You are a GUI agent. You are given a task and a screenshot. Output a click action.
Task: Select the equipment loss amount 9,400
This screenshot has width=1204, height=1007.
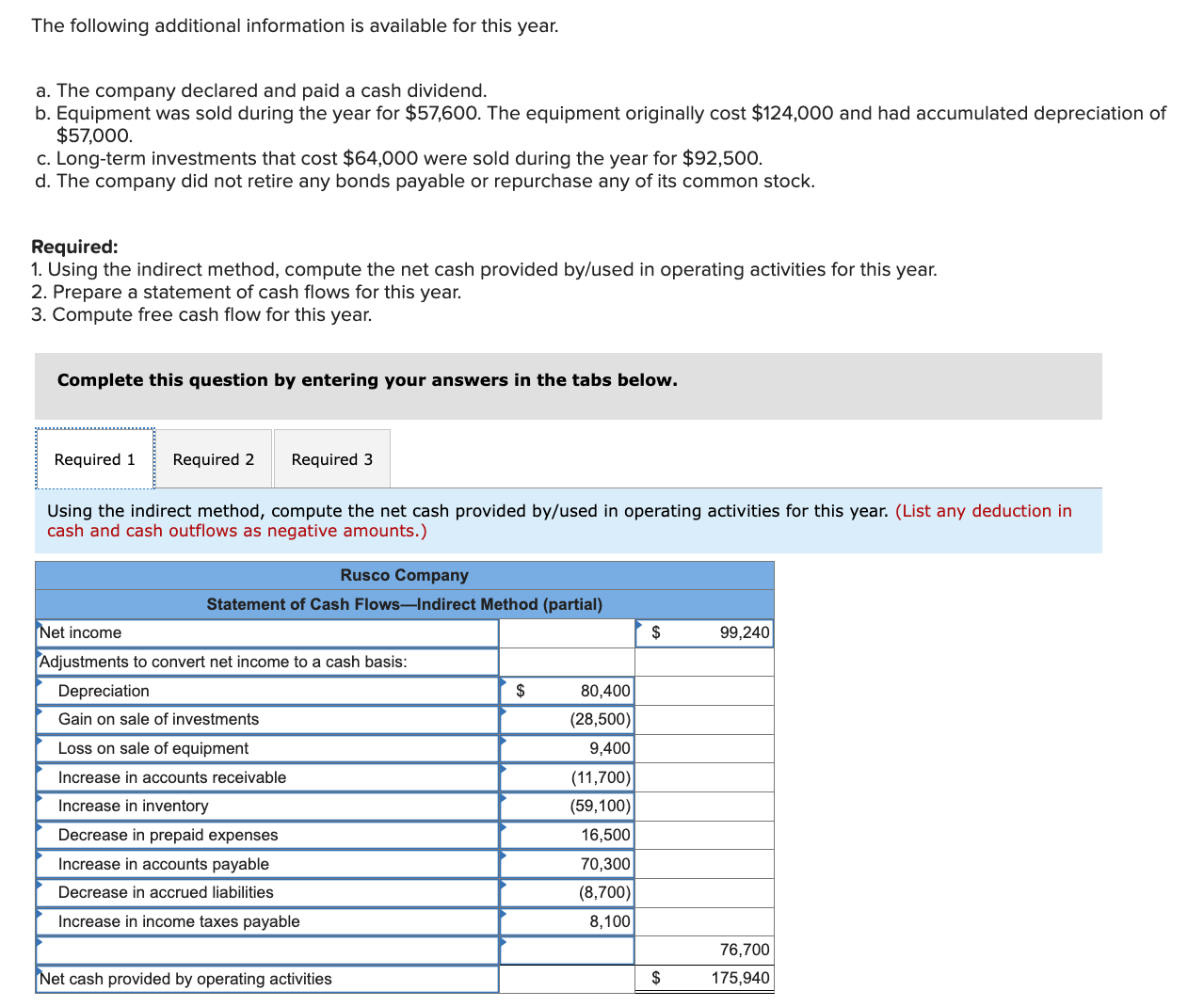(x=568, y=749)
